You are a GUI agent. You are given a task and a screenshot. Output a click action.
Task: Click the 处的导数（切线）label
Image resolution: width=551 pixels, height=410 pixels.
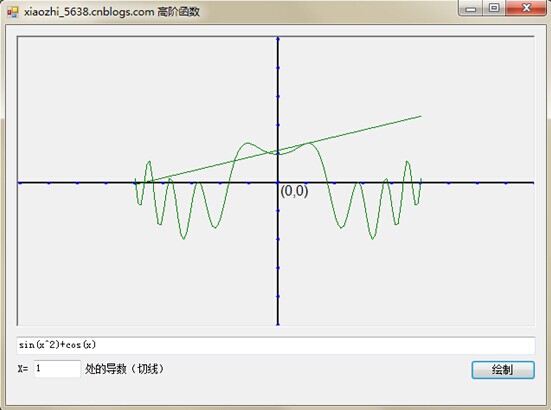[x=125, y=369]
